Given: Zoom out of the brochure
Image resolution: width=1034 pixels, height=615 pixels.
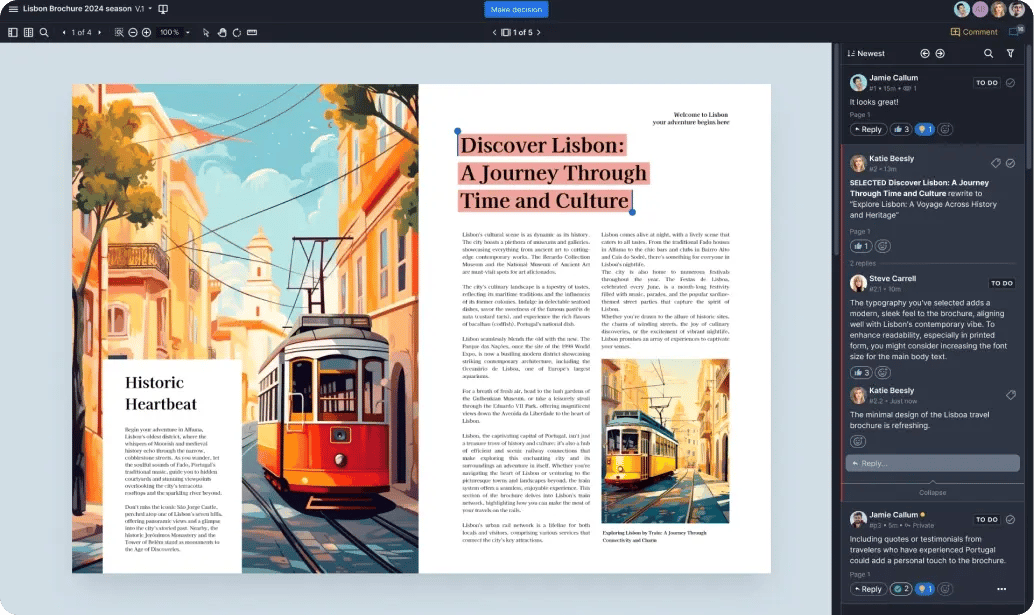Looking at the screenshot, I should 133,31.
